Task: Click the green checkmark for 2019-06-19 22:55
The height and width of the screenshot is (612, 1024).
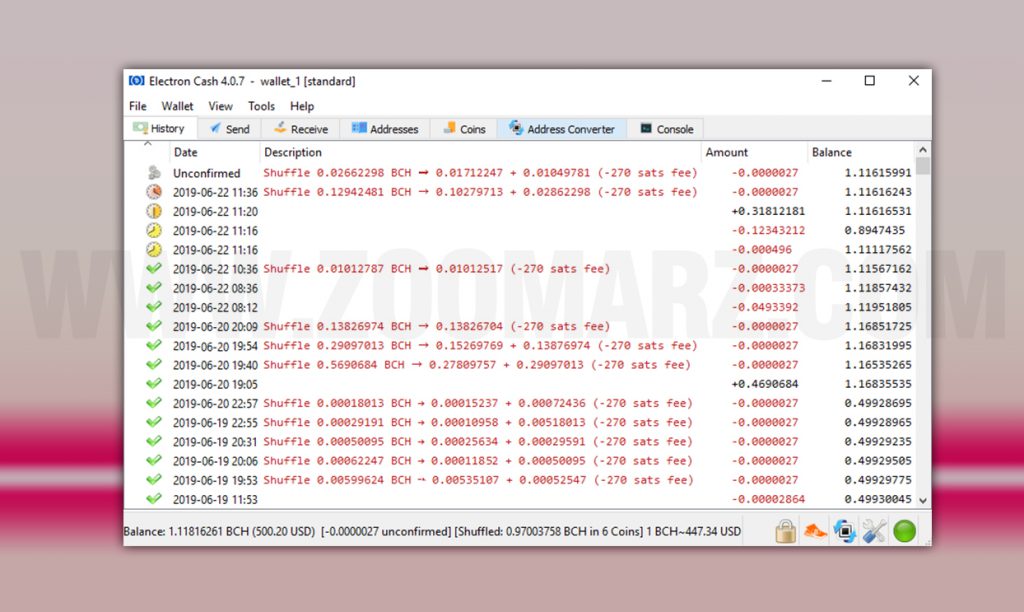Action: pos(154,422)
